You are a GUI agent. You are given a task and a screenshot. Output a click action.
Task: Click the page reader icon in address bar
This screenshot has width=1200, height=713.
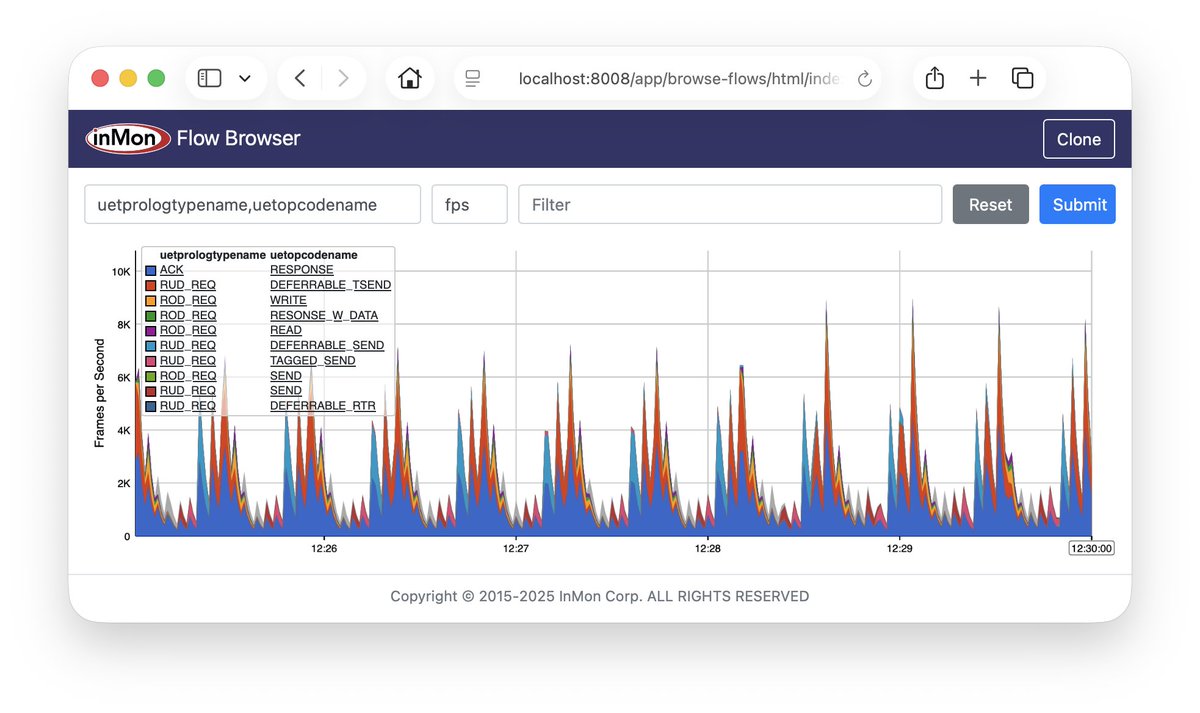point(473,78)
